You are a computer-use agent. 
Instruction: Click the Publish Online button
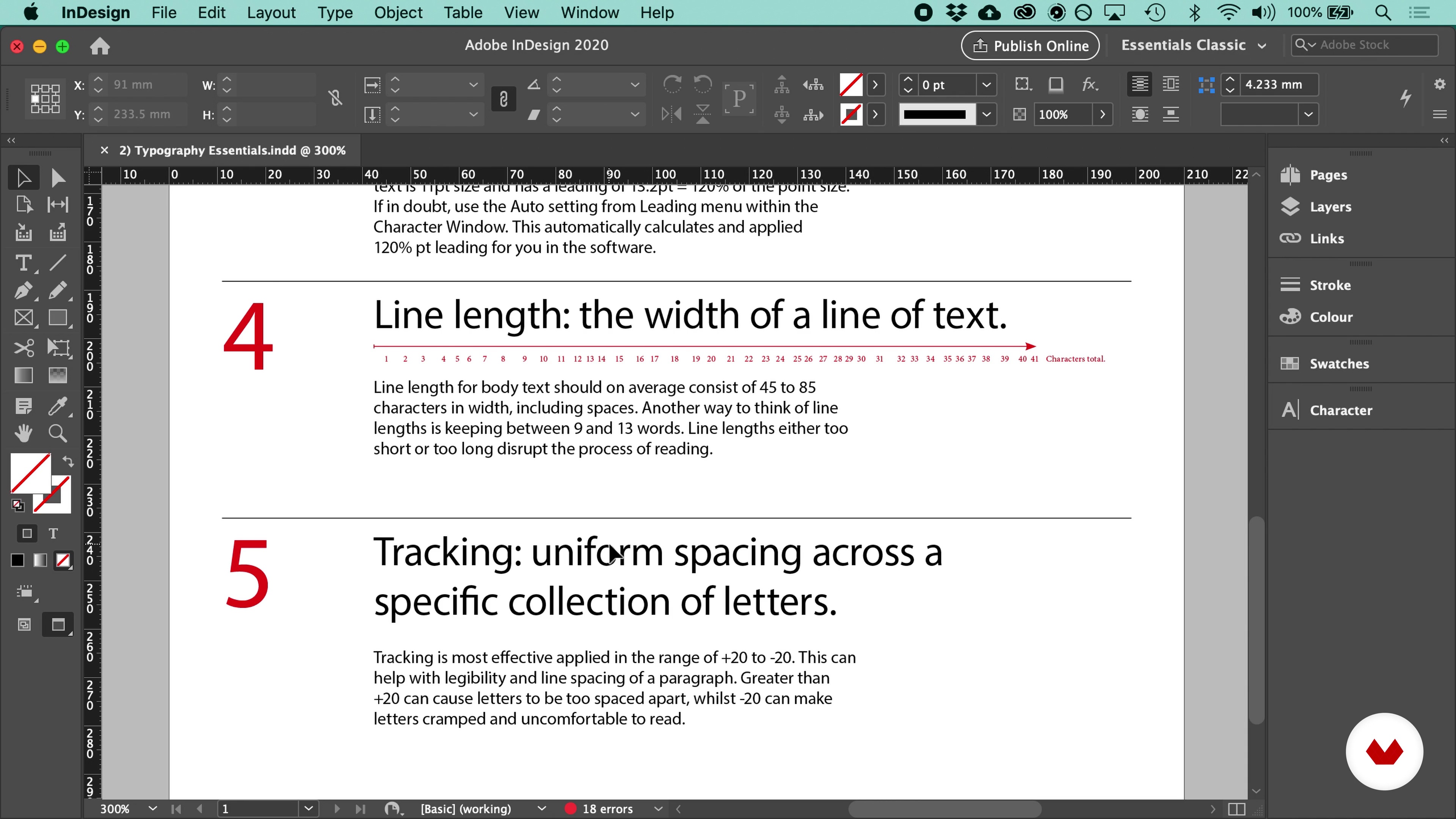pyautogui.click(x=1030, y=45)
